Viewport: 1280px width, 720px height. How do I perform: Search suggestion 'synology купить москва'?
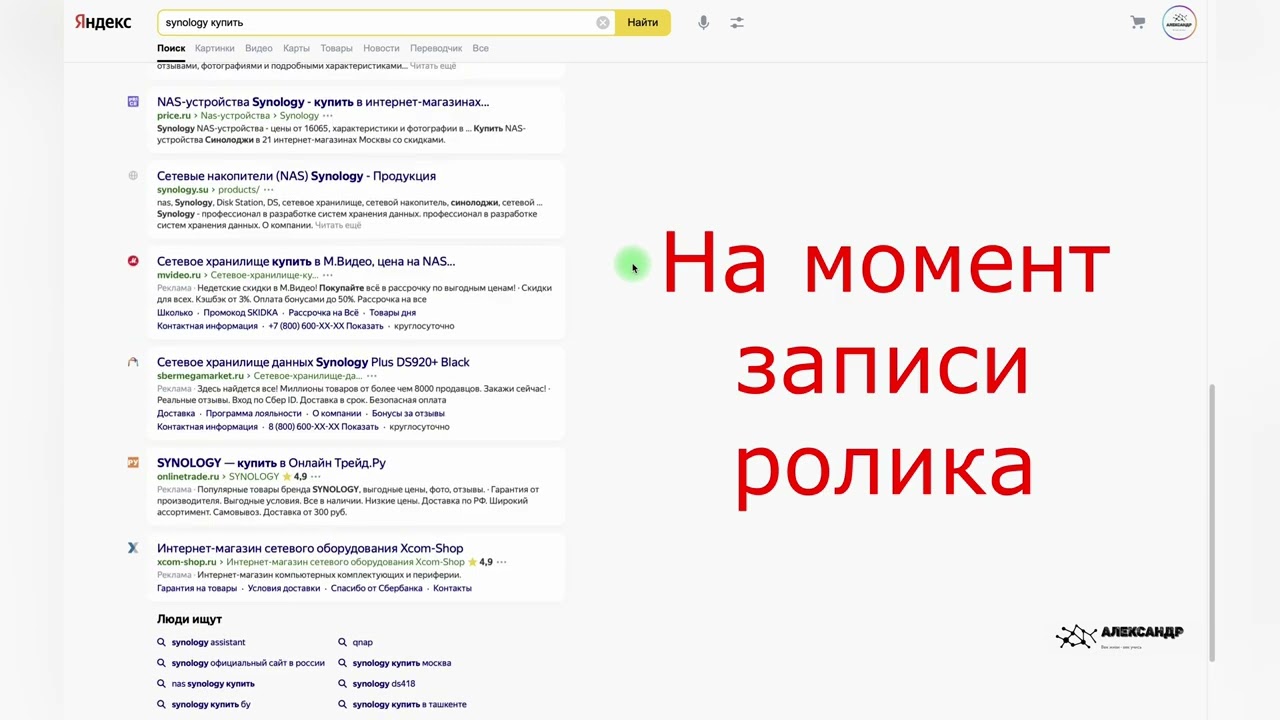(x=402, y=663)
